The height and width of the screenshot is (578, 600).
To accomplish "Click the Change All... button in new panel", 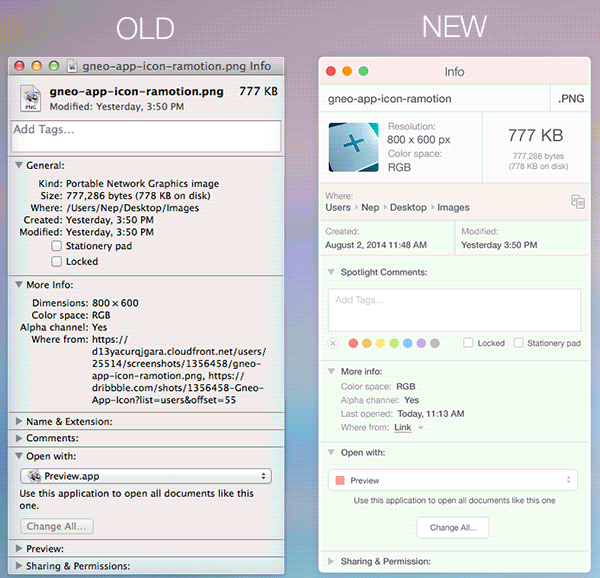I will [452, 527].
